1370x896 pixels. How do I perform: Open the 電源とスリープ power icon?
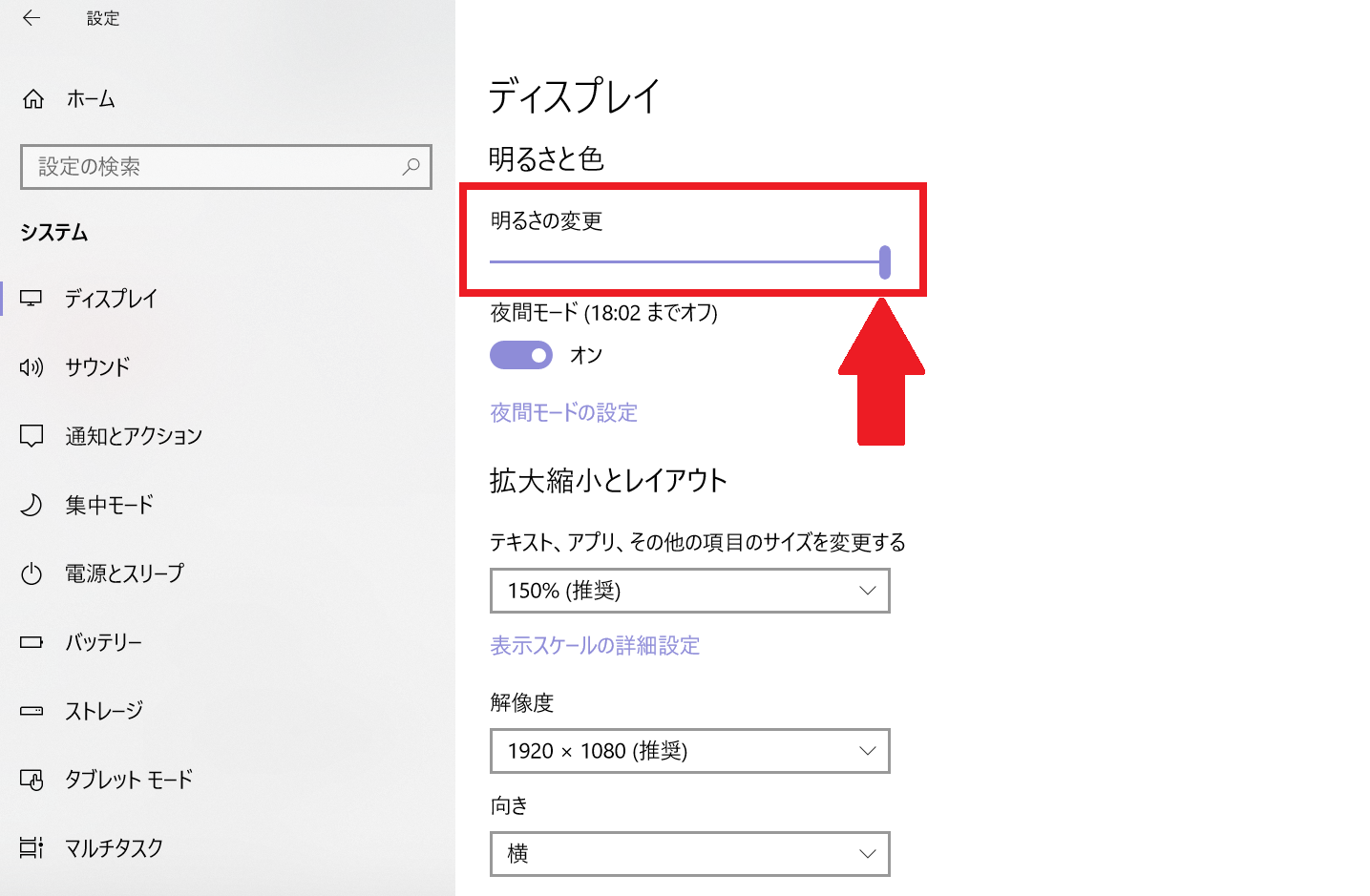pyautogui.click(x=32, y=573)
